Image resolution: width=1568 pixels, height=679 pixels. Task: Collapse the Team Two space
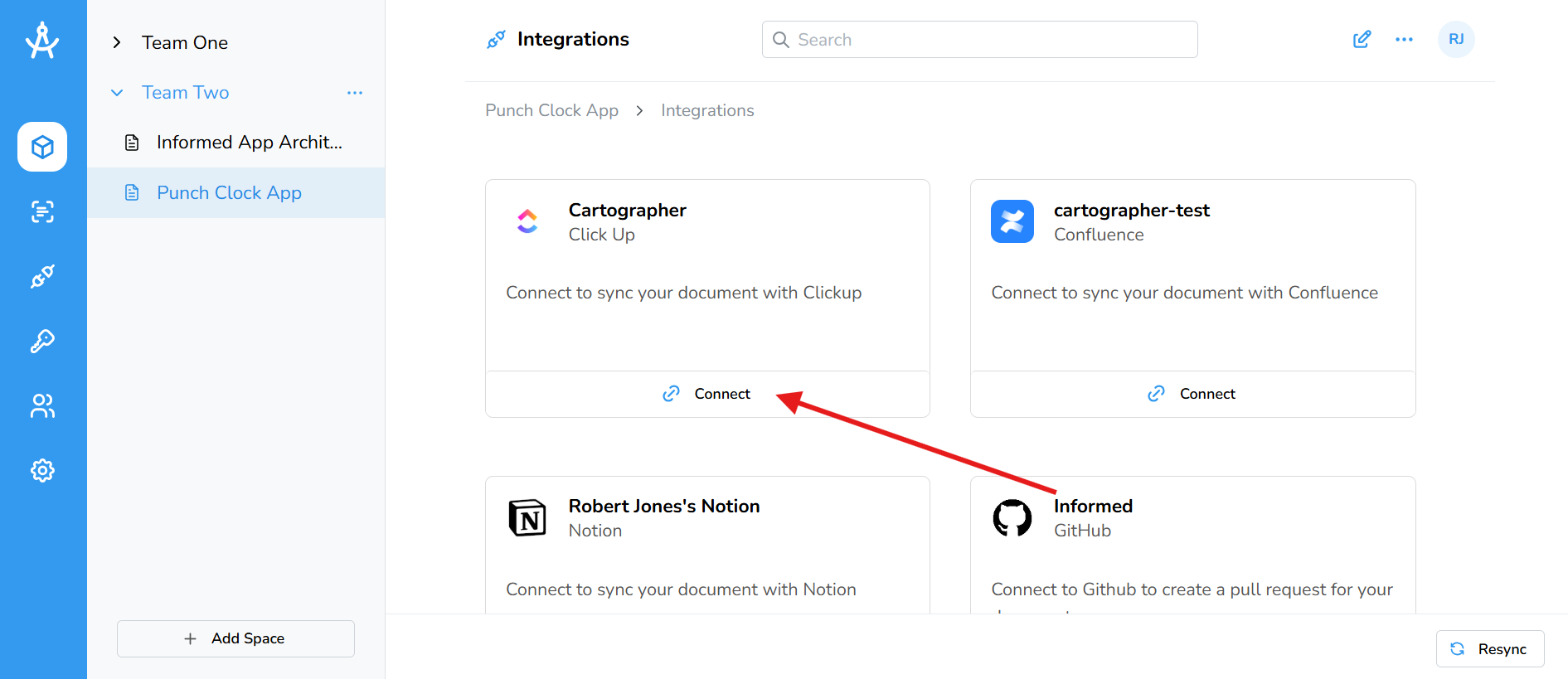[117, 93]
